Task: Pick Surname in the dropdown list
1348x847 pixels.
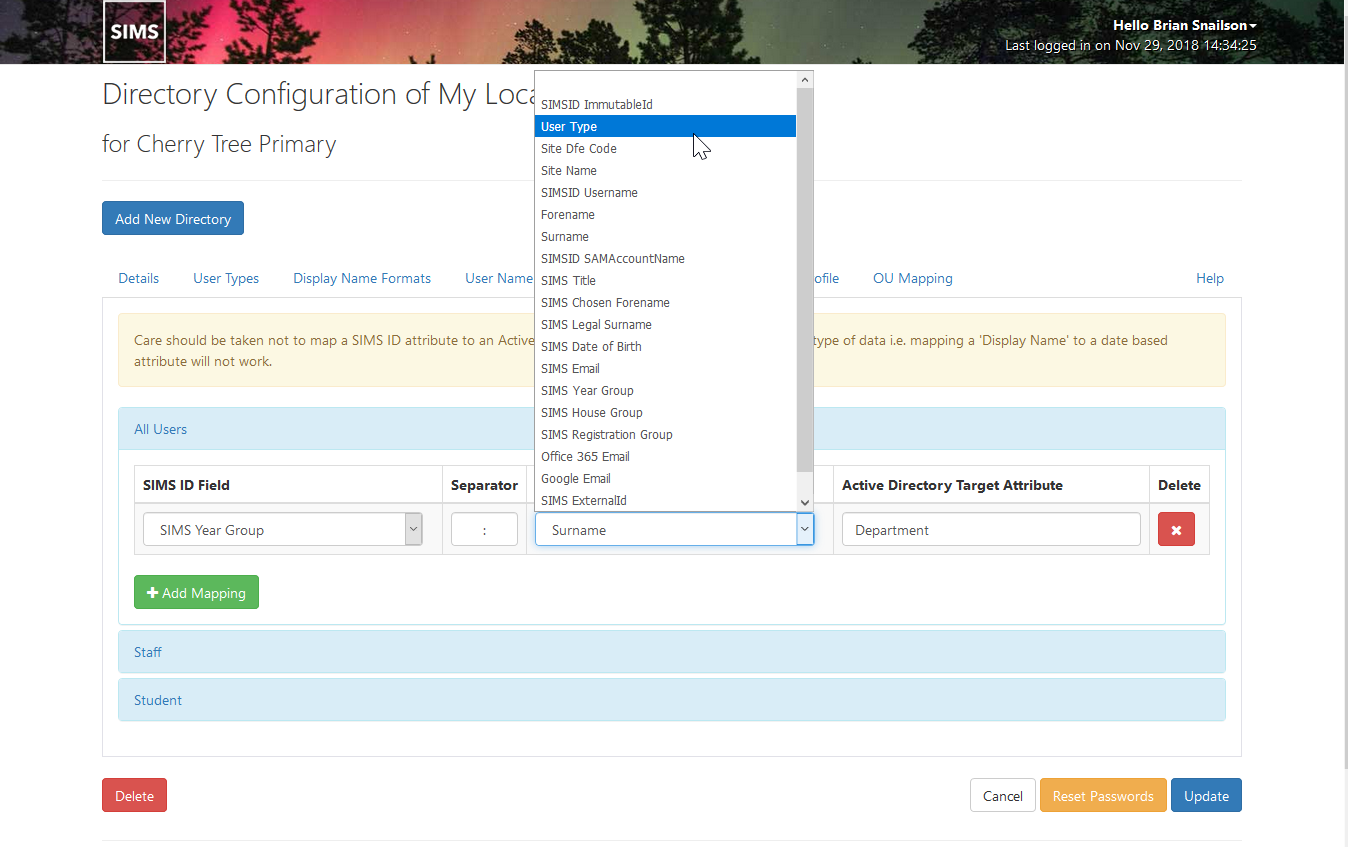Action: pos(665,236)
